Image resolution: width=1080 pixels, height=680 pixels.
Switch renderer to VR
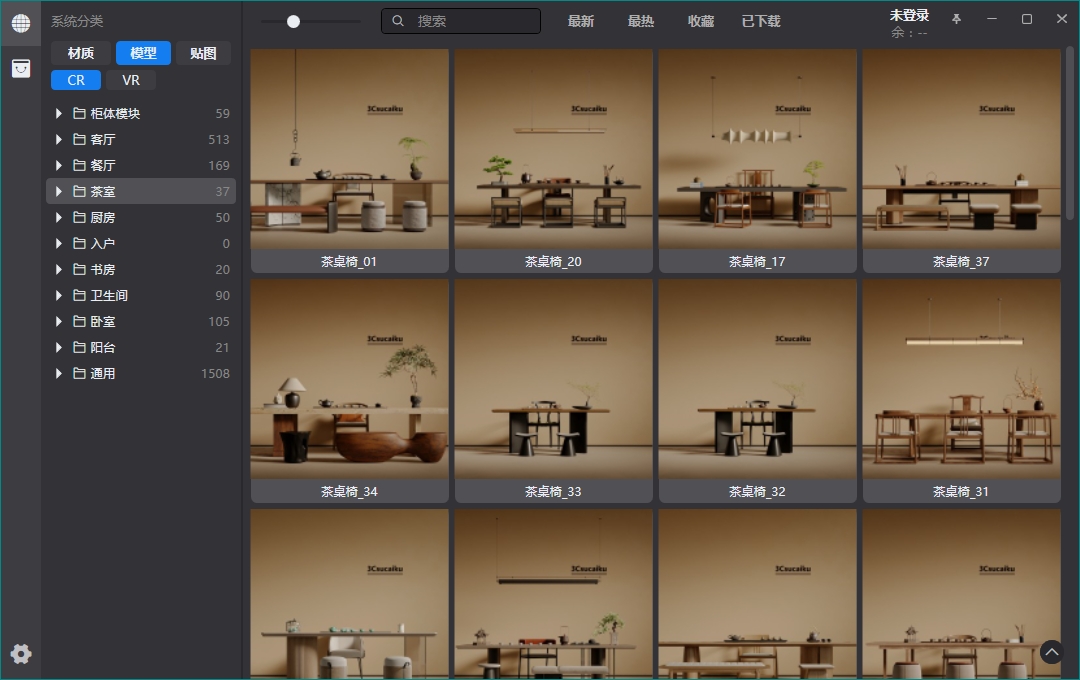coord(131,80)
